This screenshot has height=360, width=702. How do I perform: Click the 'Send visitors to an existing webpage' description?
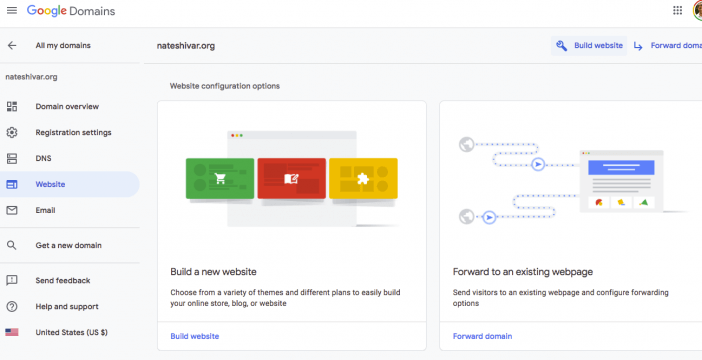point(561,298)
